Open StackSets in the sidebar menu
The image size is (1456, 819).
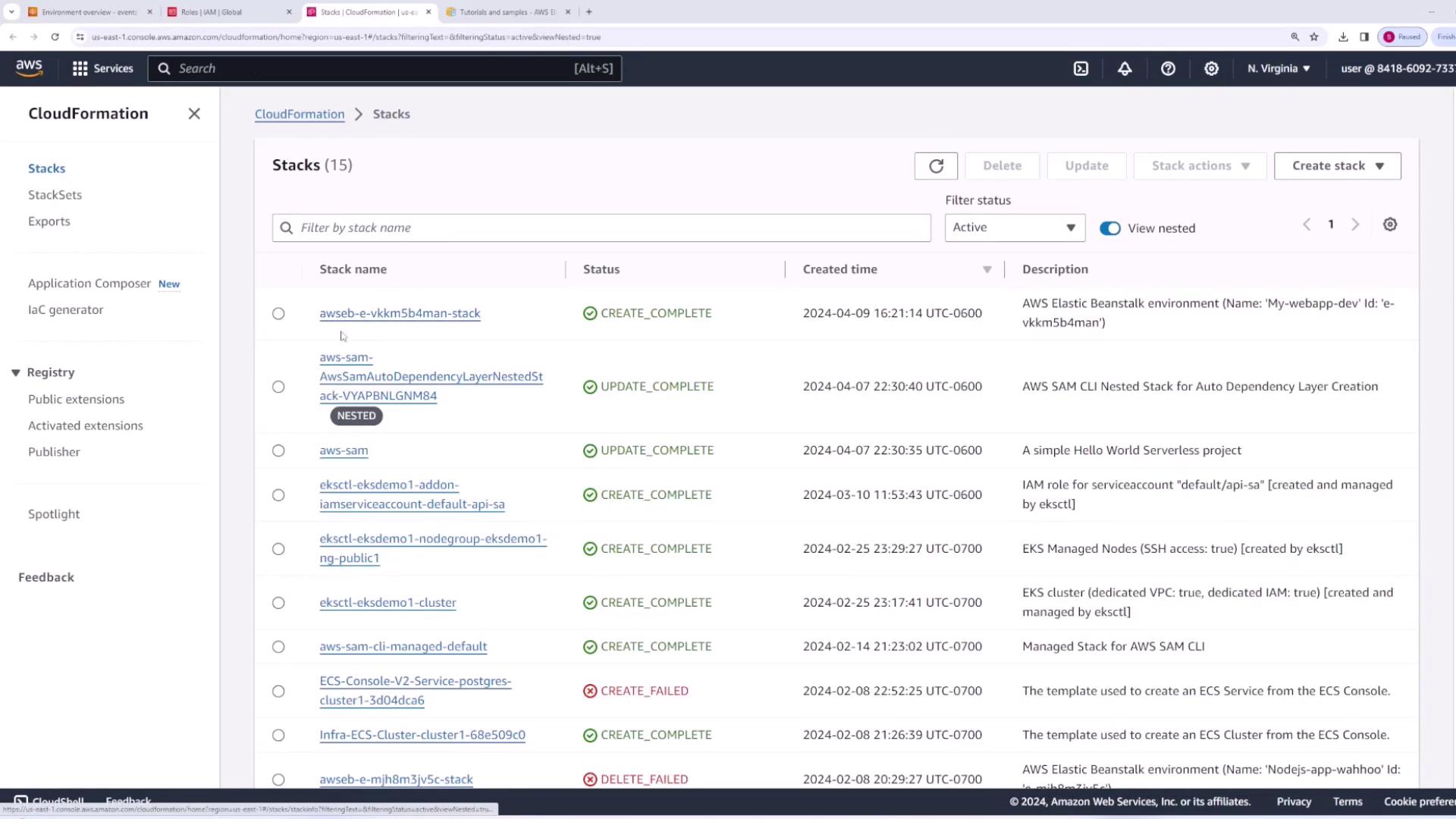tap(55, 195)
